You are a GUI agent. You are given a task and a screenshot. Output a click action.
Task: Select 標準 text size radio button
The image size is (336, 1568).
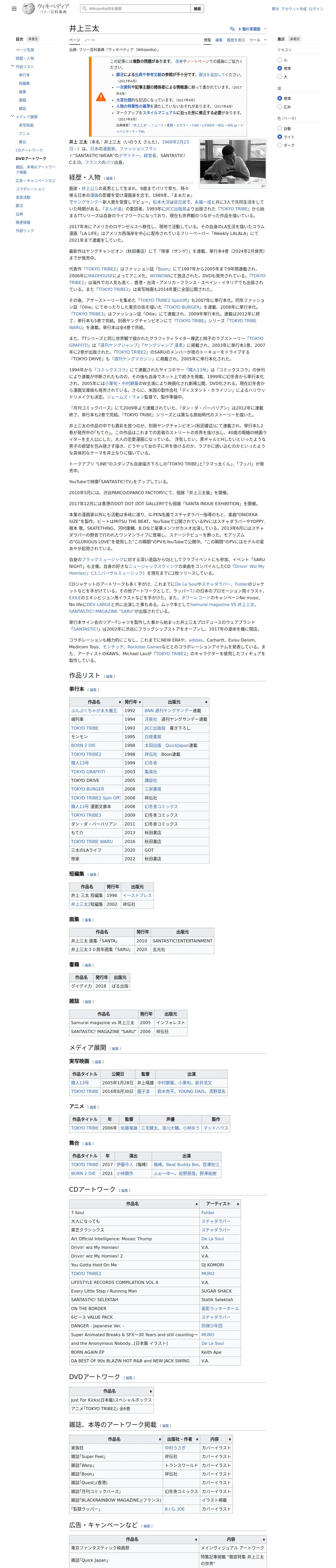coord(280,68)
